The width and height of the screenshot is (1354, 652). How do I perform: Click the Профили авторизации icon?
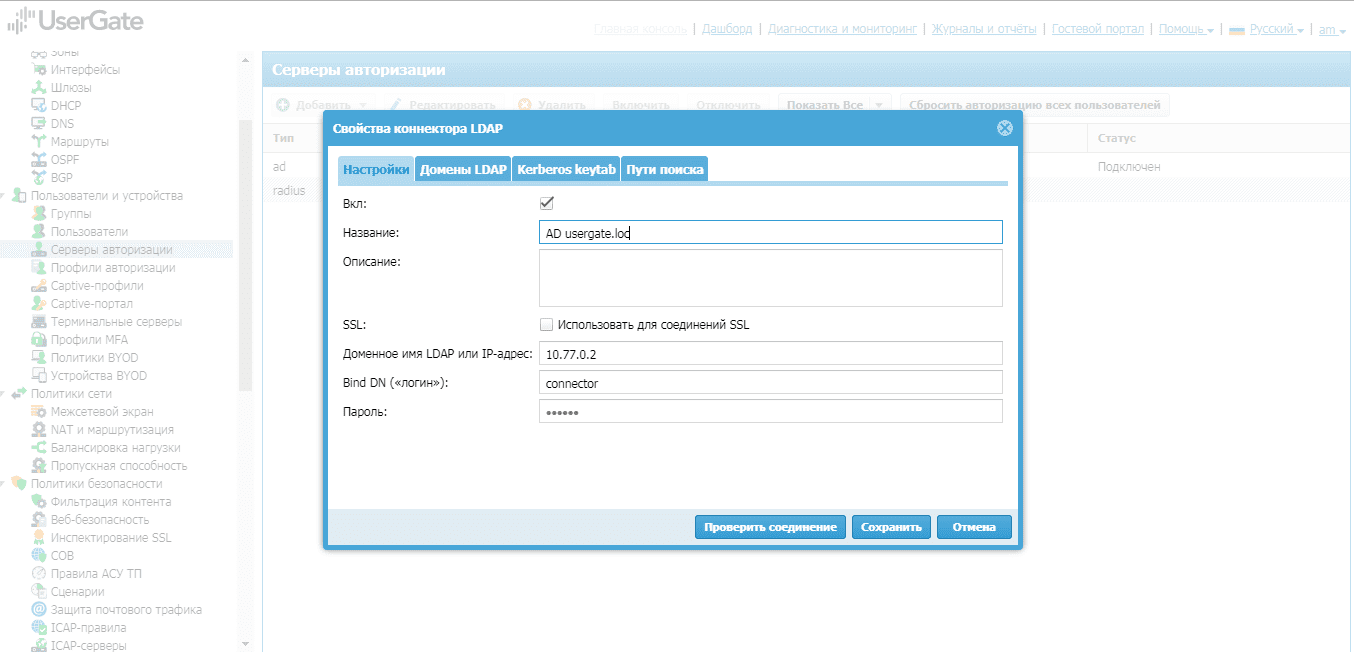tap(39, 267)
